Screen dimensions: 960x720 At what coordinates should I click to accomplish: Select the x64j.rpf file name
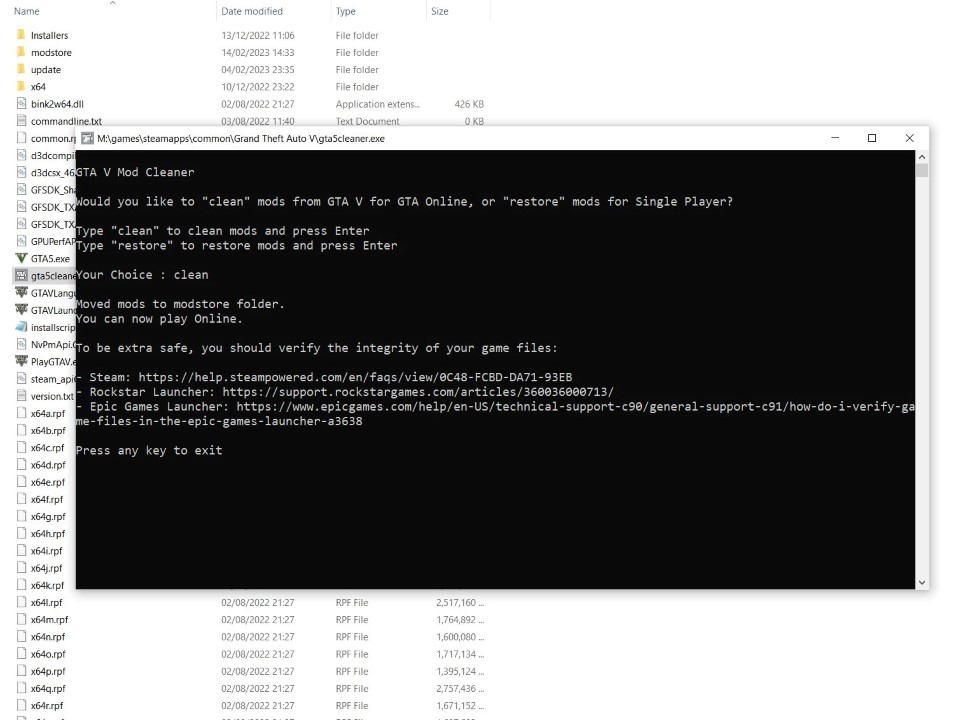pyautogui.click(x=47, y=568)
